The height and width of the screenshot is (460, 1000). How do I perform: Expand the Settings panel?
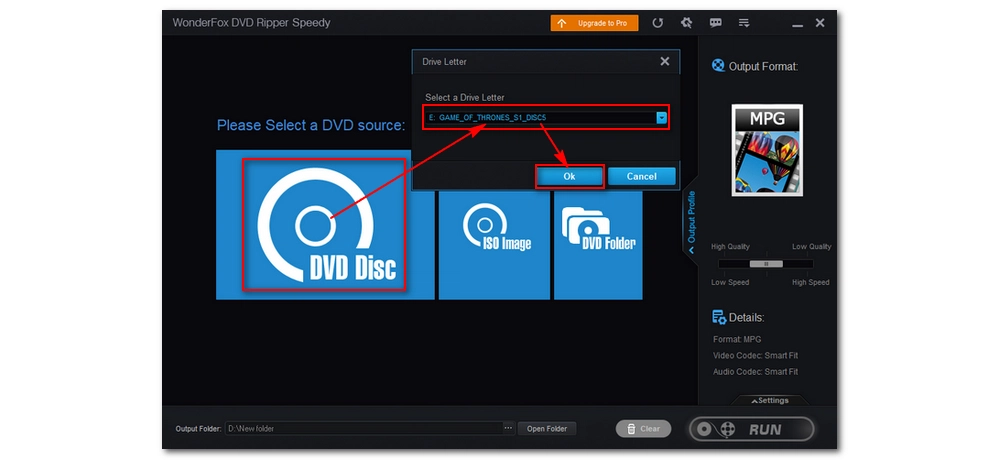click(770, 401)
